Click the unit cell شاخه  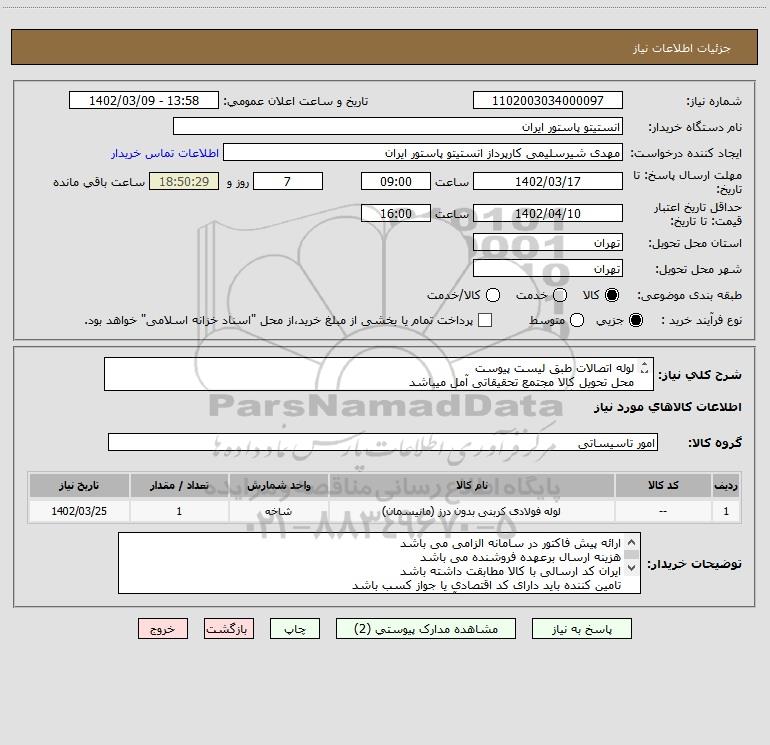[278, 511]
